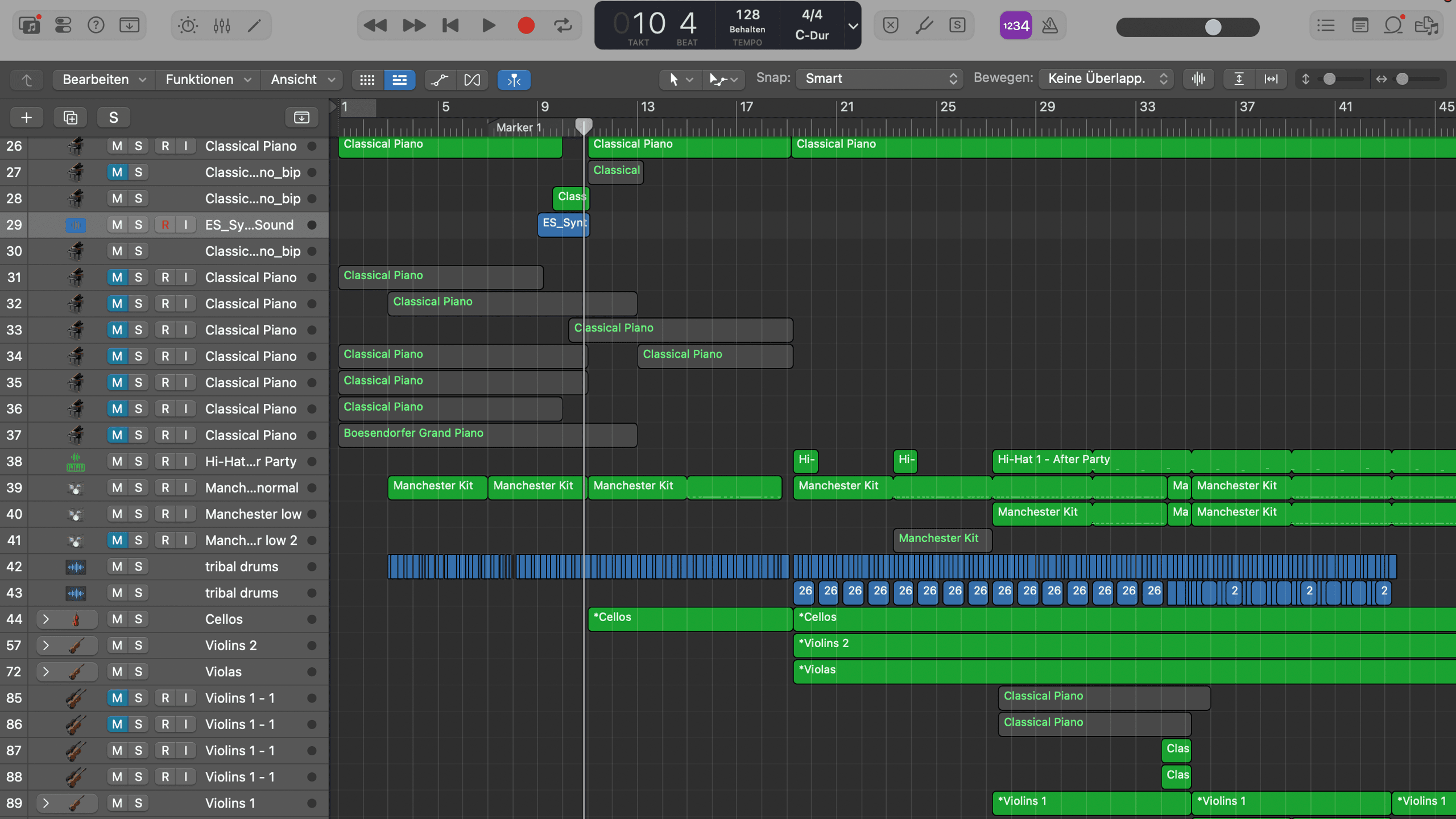This screenshot has width=1456, height=819.
Task: Open Smart Controls
Action: [x=188, y=25]
